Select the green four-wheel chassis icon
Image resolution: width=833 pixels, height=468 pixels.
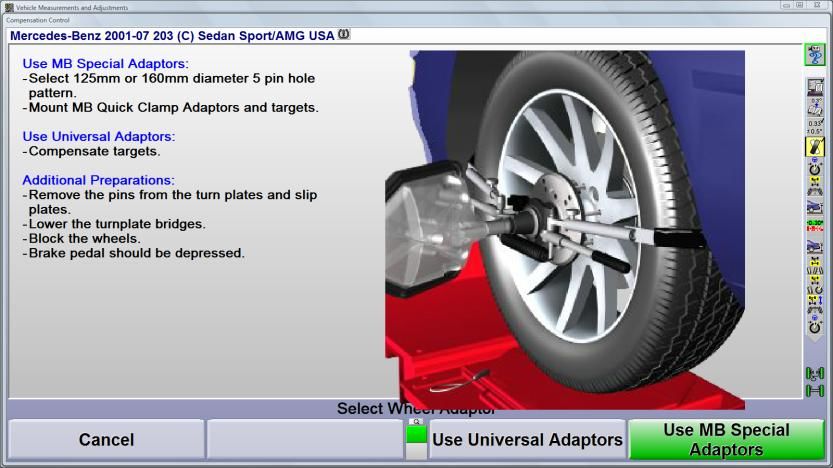tap(815, 373)
